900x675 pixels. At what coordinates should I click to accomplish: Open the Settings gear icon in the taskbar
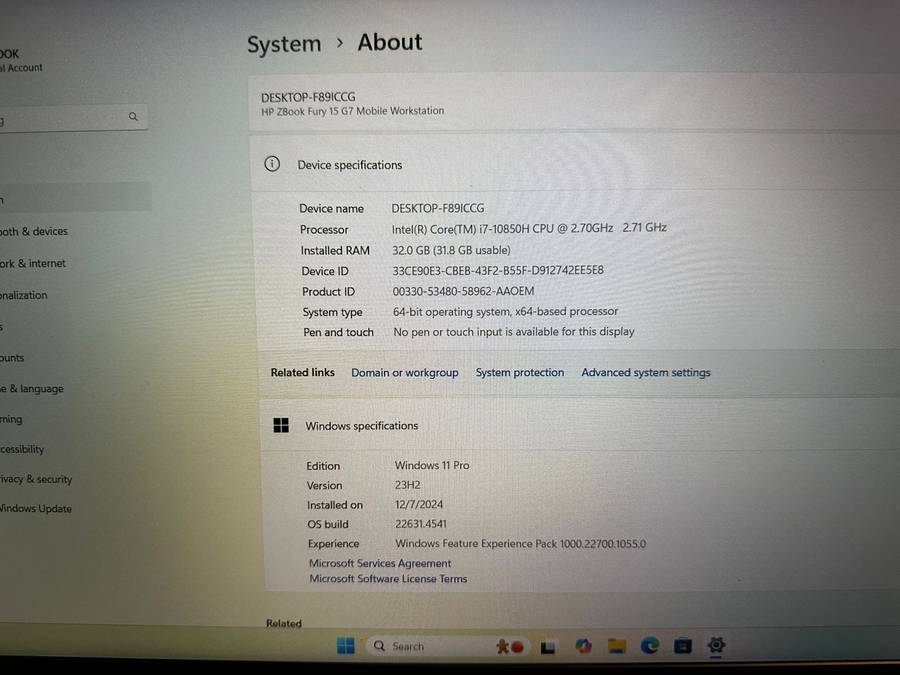pos(716,647)
